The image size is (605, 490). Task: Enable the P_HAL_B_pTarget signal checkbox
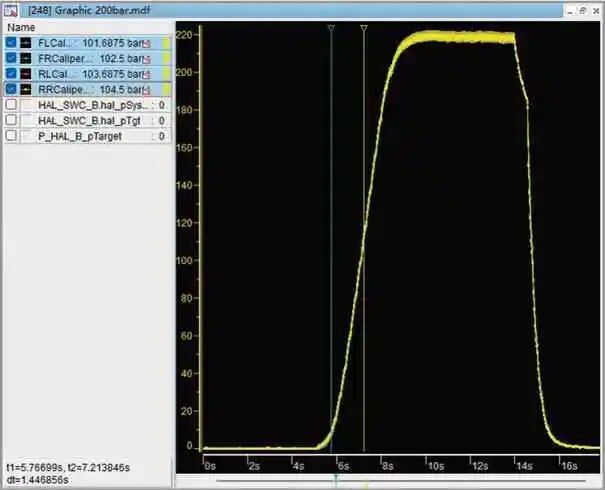pos(12,135)
